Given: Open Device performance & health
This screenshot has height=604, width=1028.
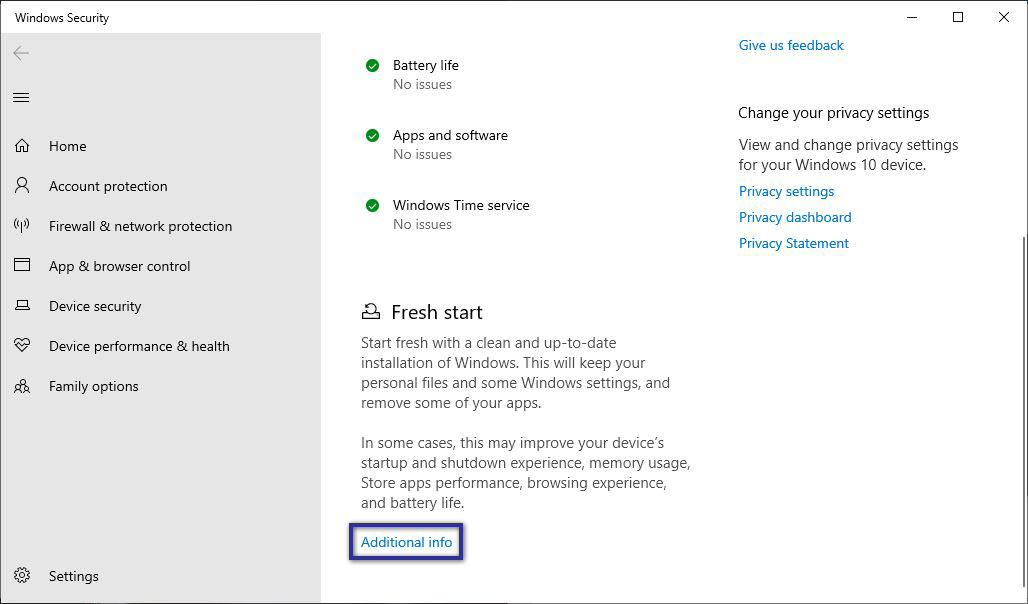Looking at the screenshot, I should coord(139,346).
